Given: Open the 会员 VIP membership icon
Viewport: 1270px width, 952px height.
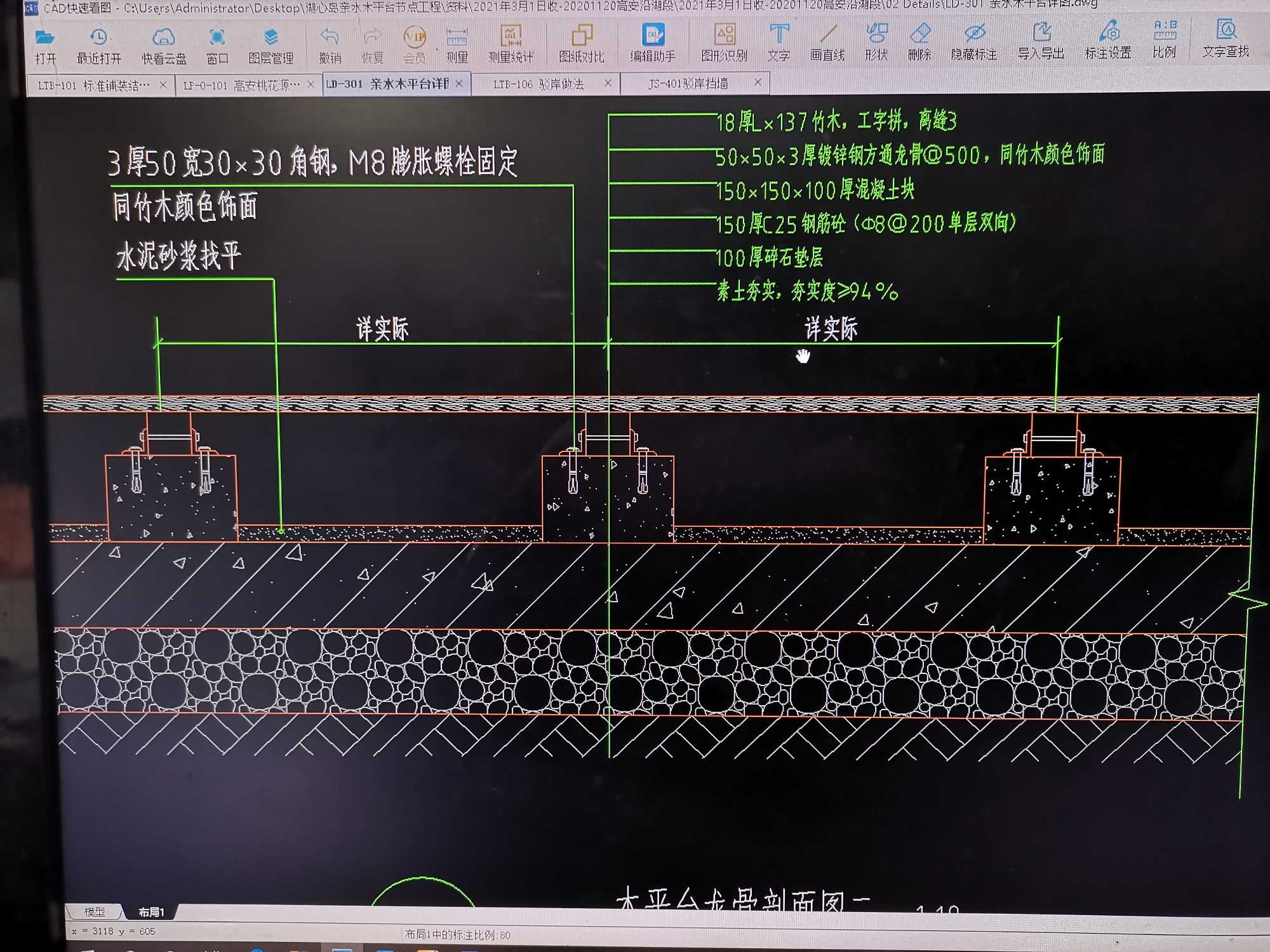Looking at the screenshot, I should 415,46.
